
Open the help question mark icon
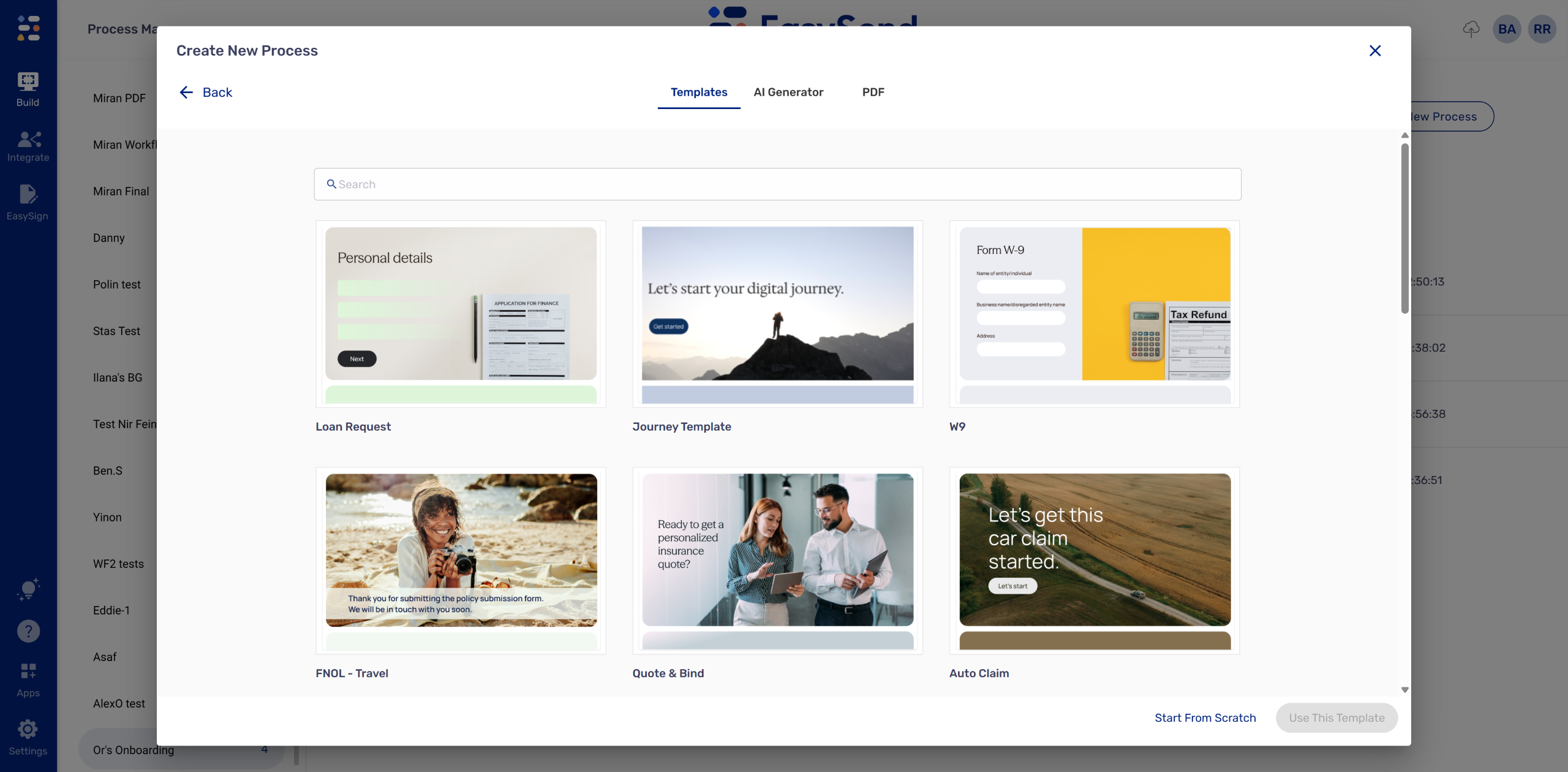[28, 631]
